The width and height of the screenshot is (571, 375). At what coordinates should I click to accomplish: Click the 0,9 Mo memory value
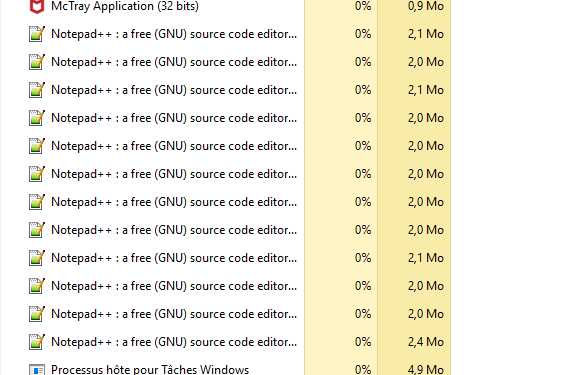tap(426, 6)
